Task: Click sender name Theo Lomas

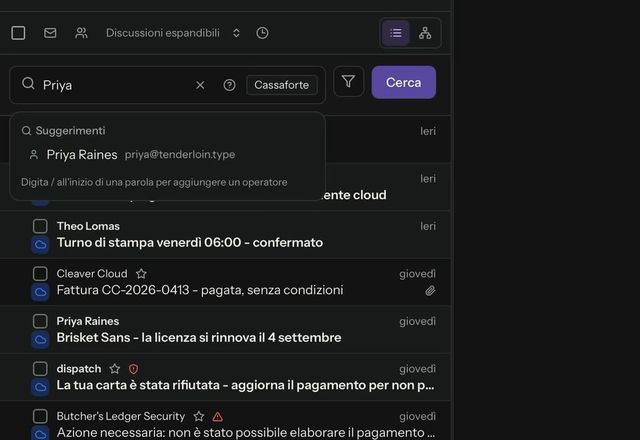Action: click(88, 226)
